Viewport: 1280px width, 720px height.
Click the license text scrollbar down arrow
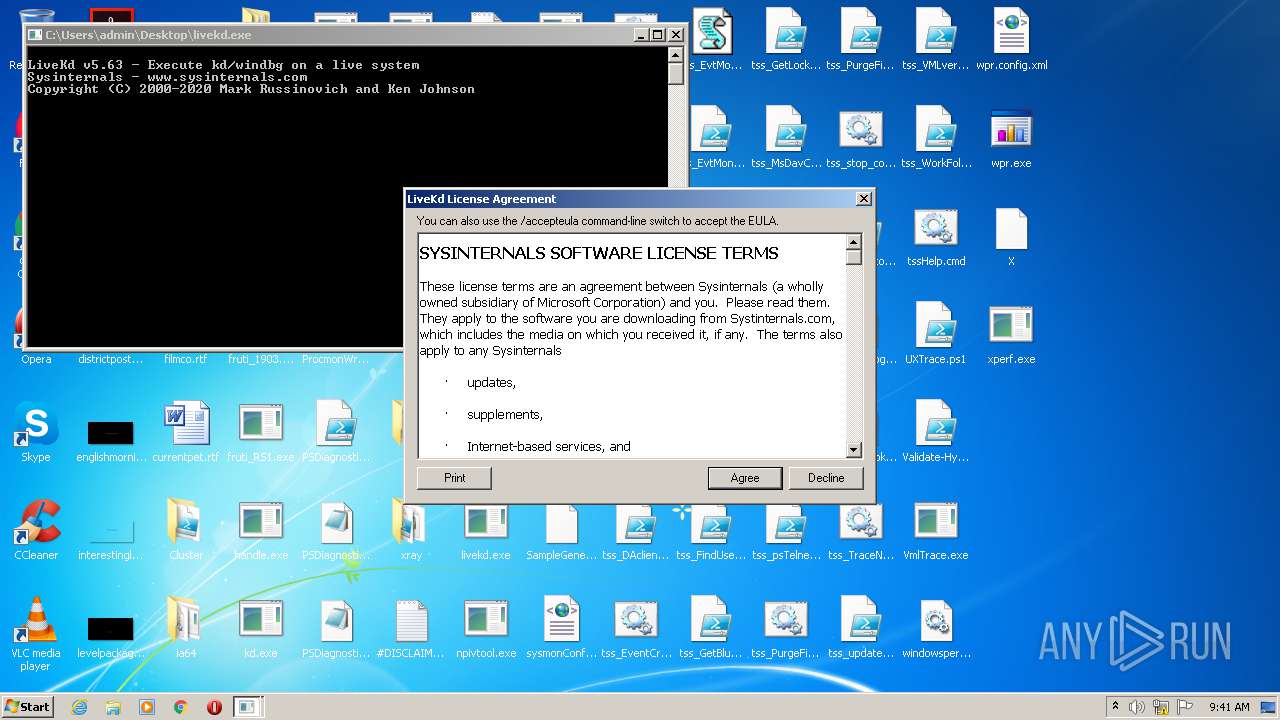click(853, 450)
